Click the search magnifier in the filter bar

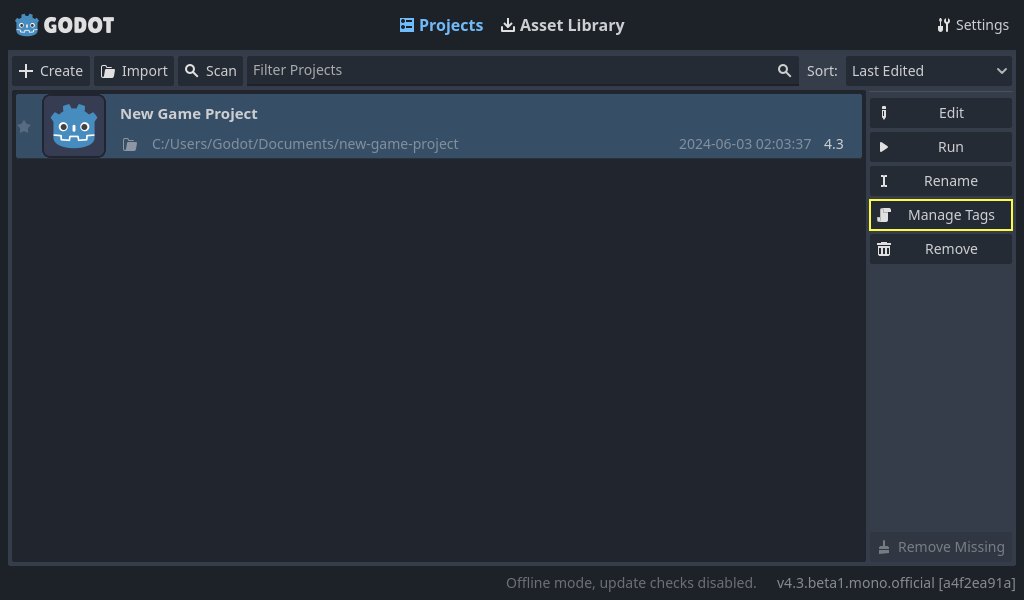click(784, 70)
